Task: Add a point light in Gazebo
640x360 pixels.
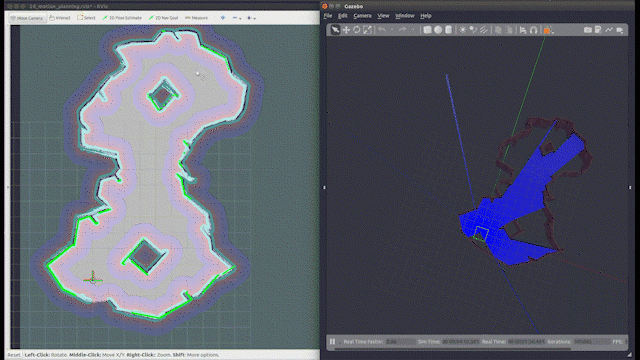Action: pyautogui.click(x=462, y=30)
